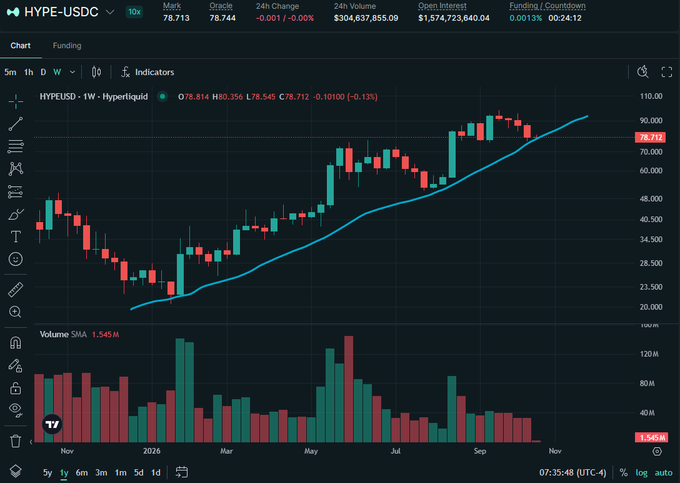Select the brush drawing tool
This screenshot has width=680, height=483.
tap(16, 214)
